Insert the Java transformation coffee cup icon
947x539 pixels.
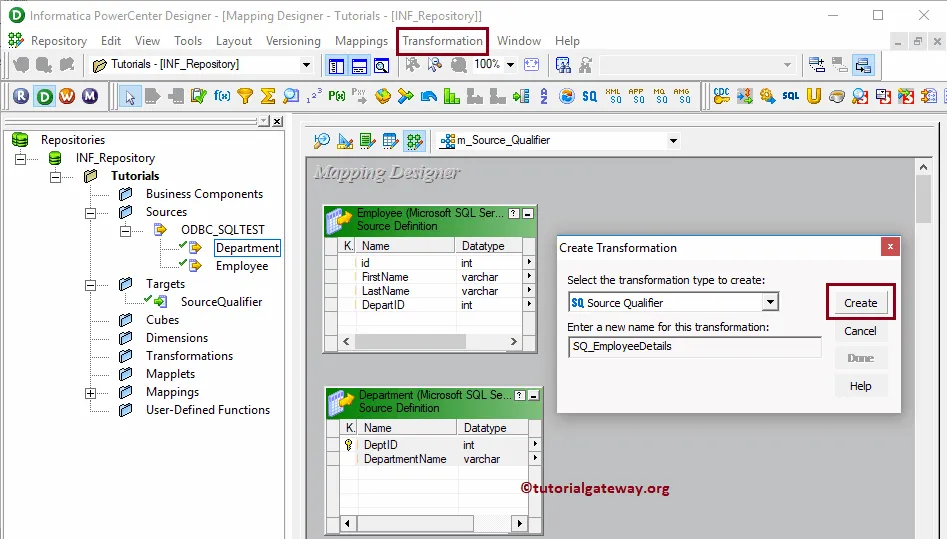[836, 96]
